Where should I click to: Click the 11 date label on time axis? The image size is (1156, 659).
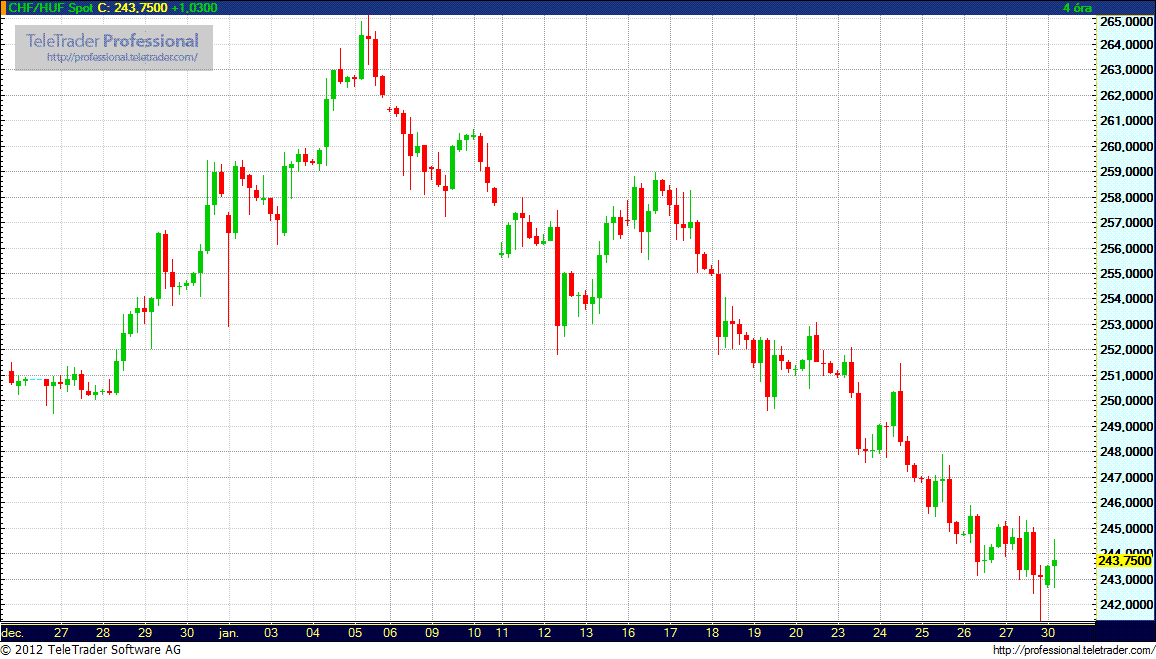pyautogui.click(x=503, y=632)
